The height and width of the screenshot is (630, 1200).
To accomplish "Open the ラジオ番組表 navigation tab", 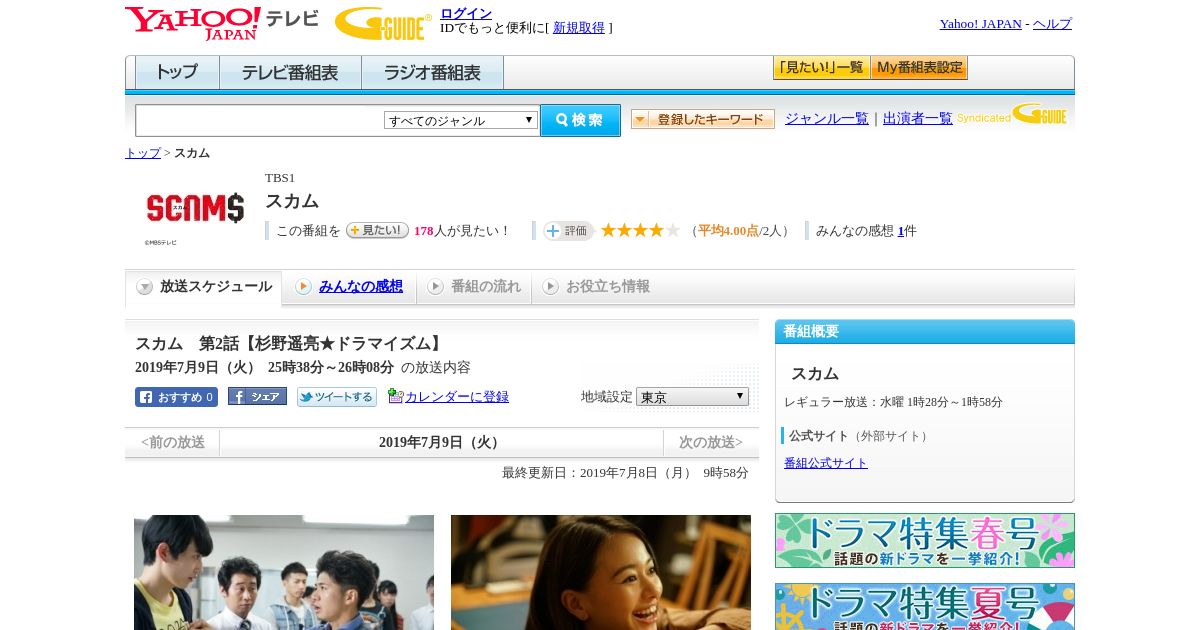I will (432, 73).
